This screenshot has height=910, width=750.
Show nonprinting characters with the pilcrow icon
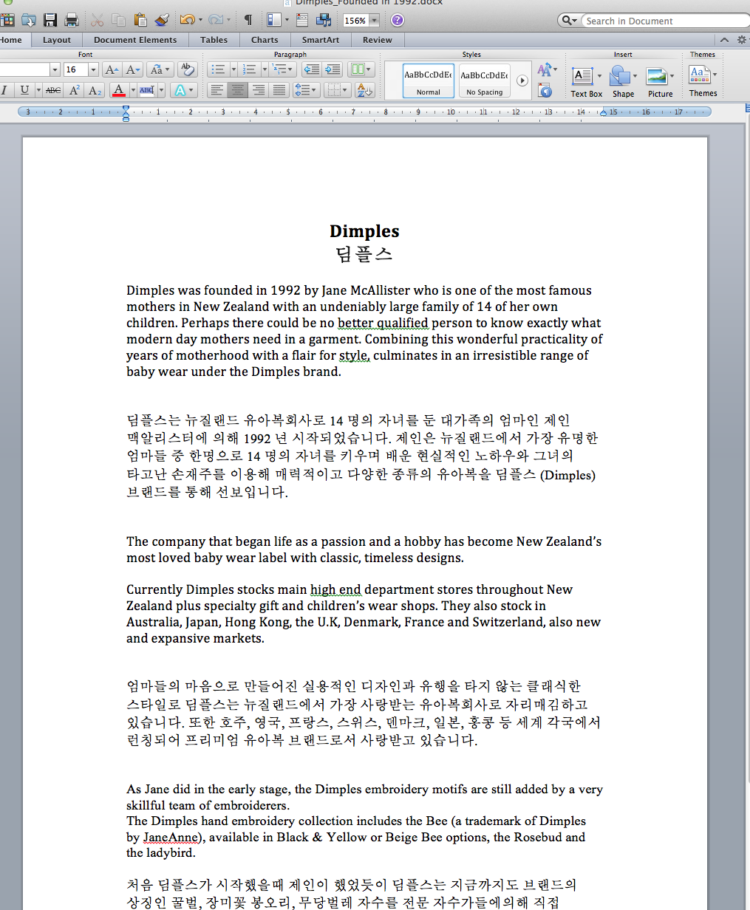click(x=248, y=20)
